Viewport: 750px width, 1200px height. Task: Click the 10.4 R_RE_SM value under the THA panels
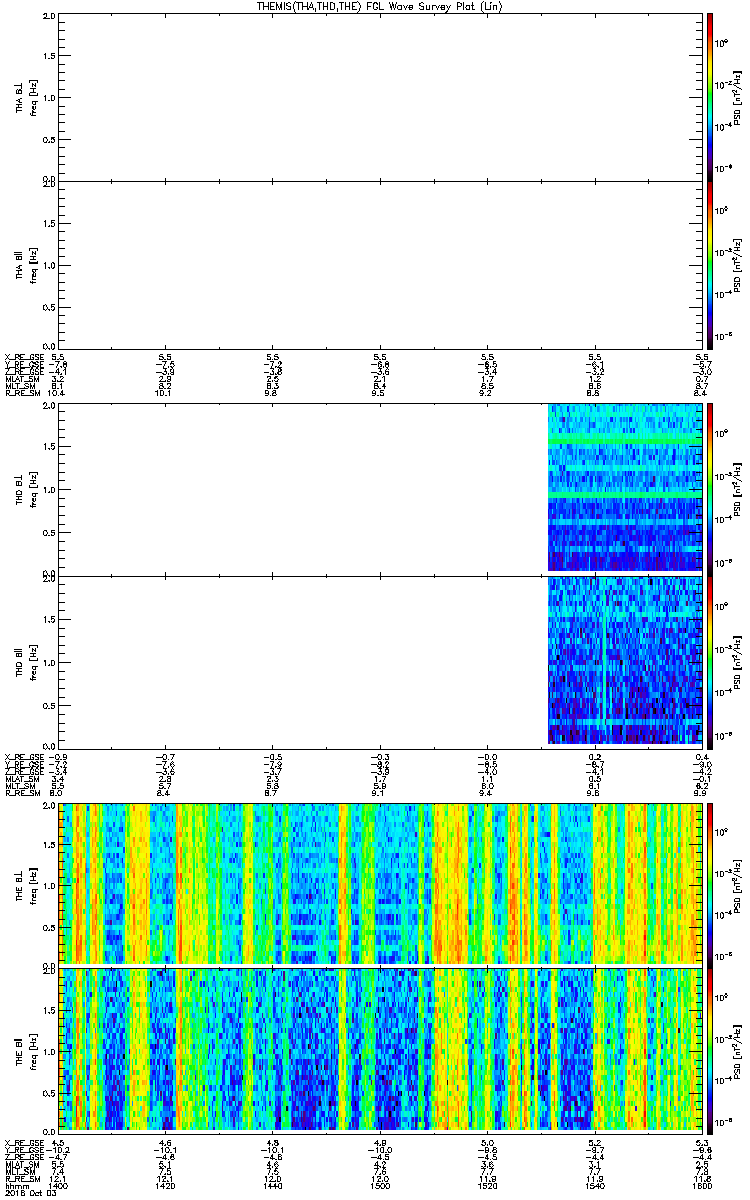coord(57,394)
